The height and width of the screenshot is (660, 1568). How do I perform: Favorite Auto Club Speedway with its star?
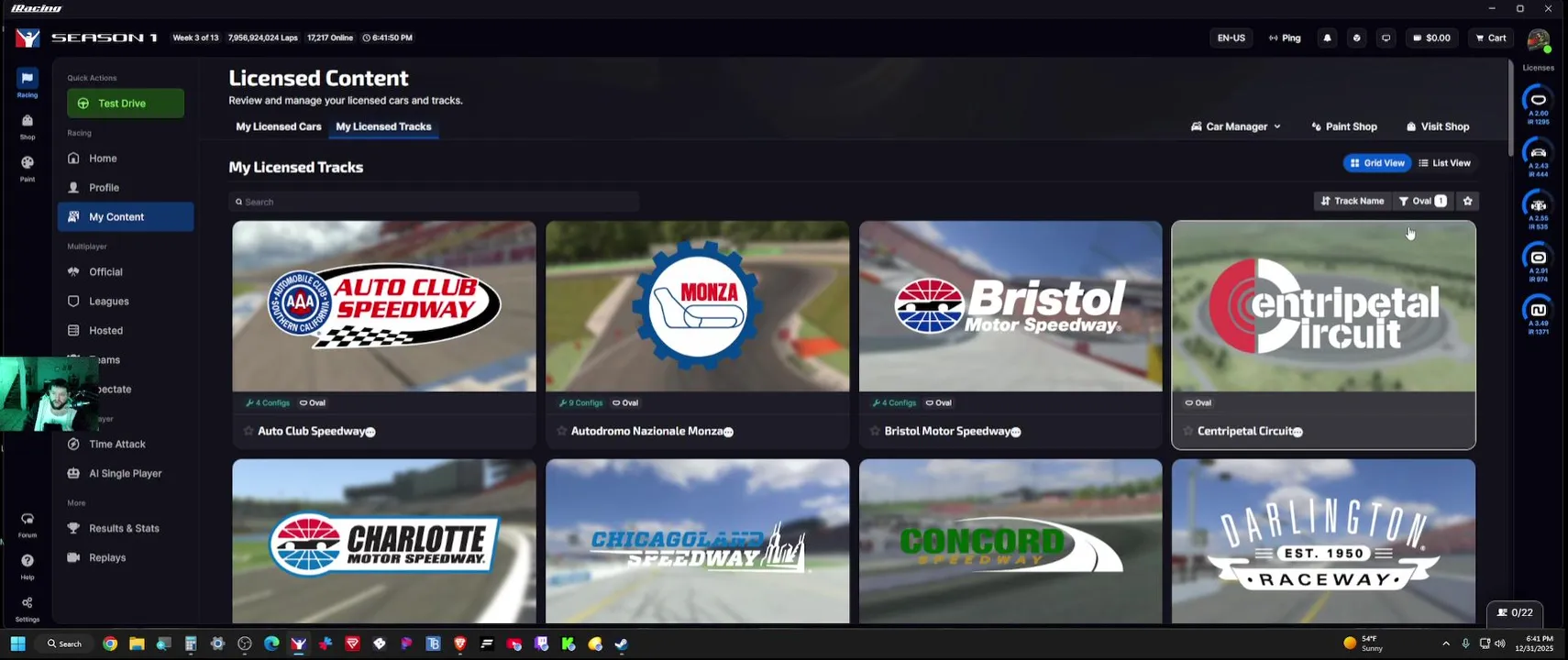coord(248,431)
